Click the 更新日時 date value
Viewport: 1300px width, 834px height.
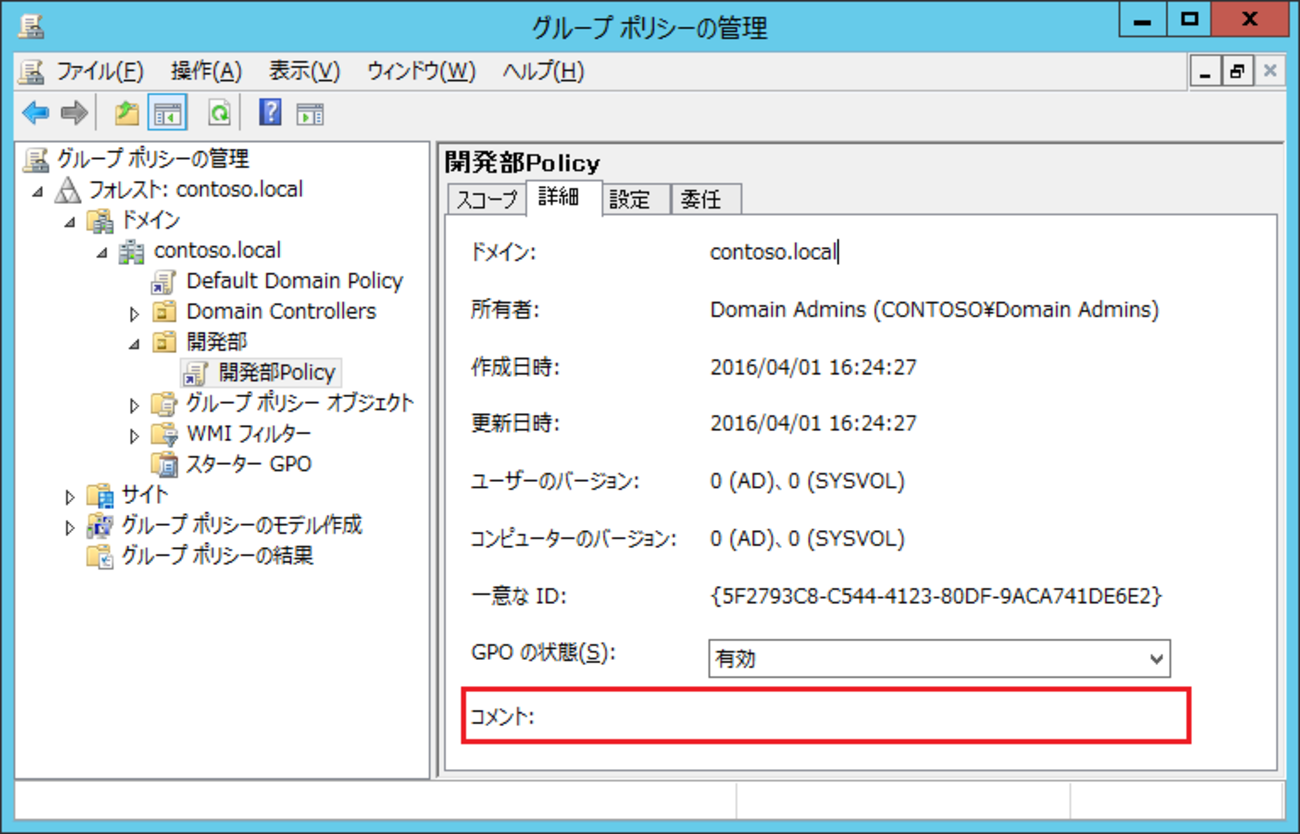tap(813, 424)
